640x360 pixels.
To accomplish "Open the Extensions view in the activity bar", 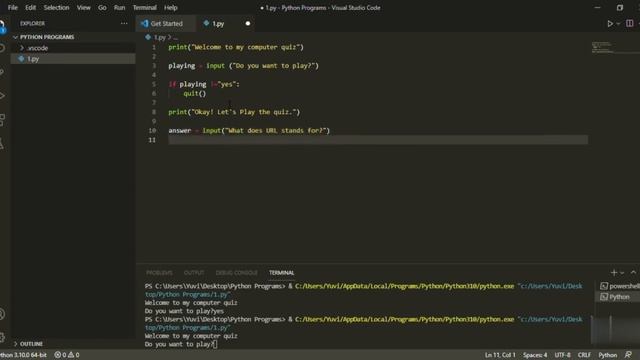I will (2, 120).
